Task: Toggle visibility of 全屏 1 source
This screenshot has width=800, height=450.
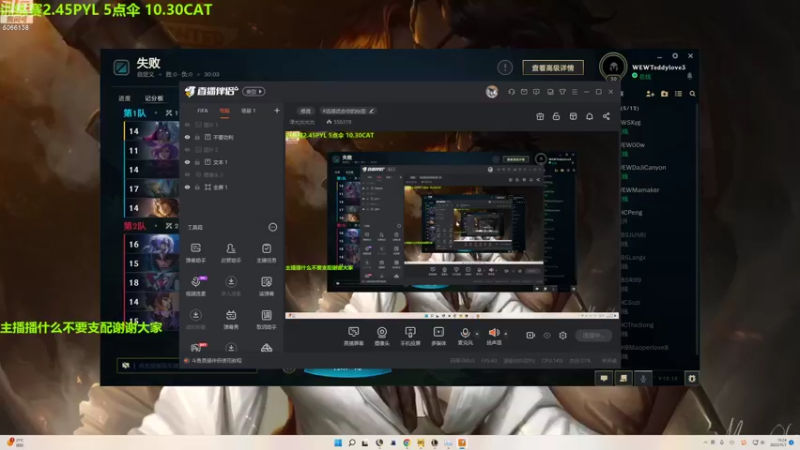Action: coord(187,187)
